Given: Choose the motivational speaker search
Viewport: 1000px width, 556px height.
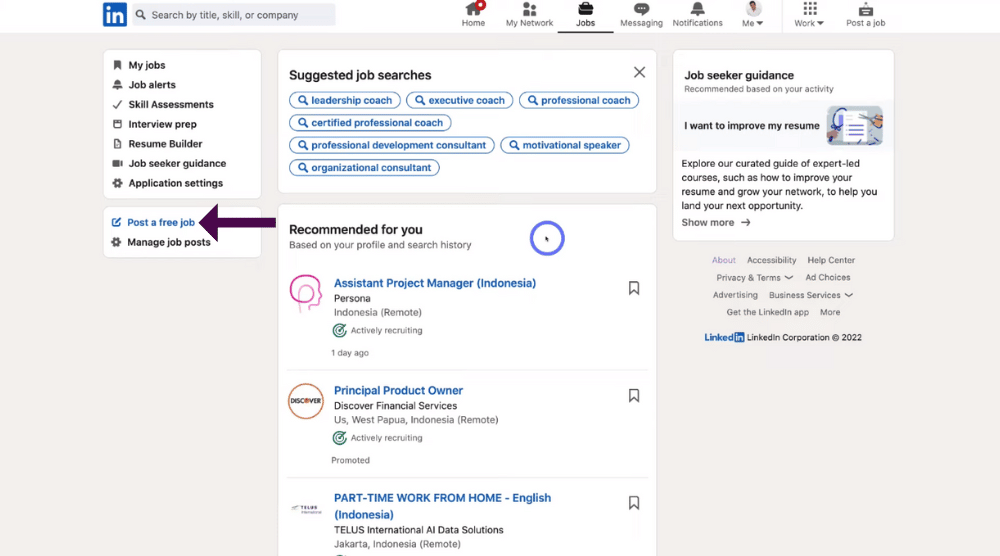Looking at the screenshot, I should [x=564, y=145].
